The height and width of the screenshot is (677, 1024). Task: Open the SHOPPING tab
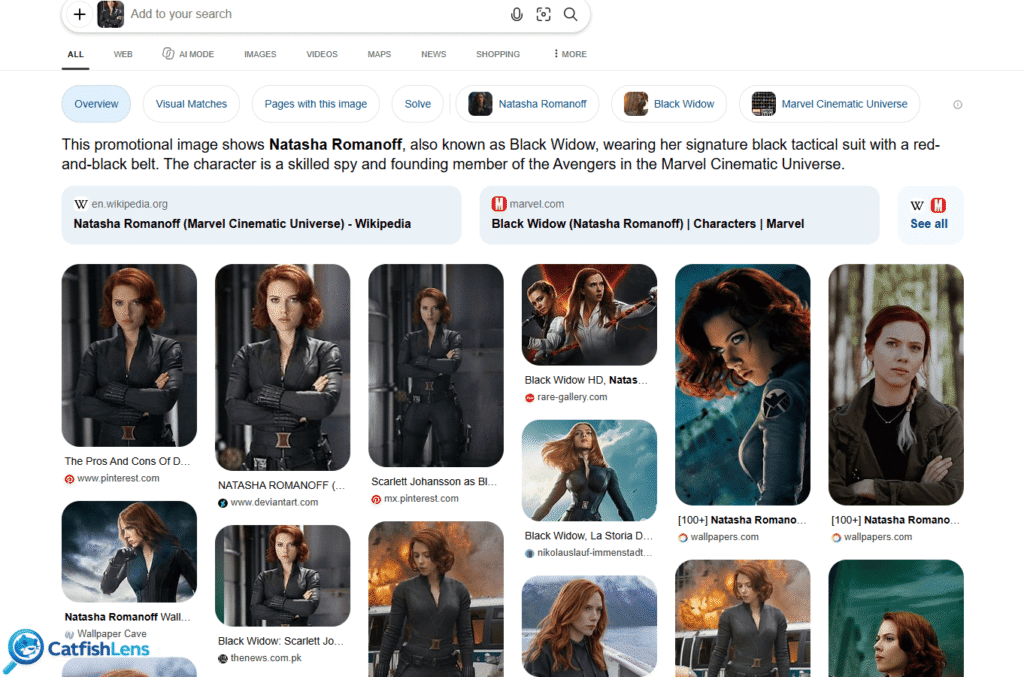click(498, 54)
